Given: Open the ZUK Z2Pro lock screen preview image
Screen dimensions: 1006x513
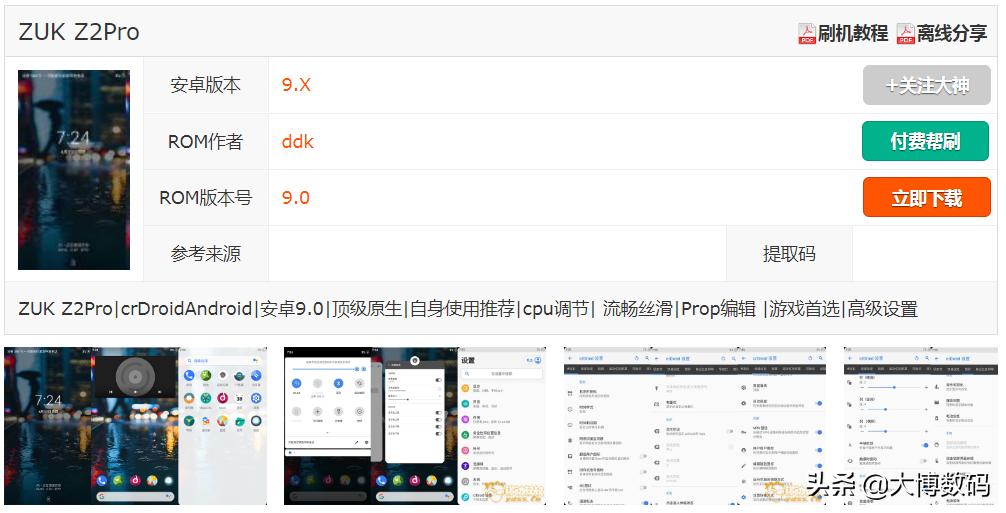Looking at the screenshot, I should [x=74, y=170].
